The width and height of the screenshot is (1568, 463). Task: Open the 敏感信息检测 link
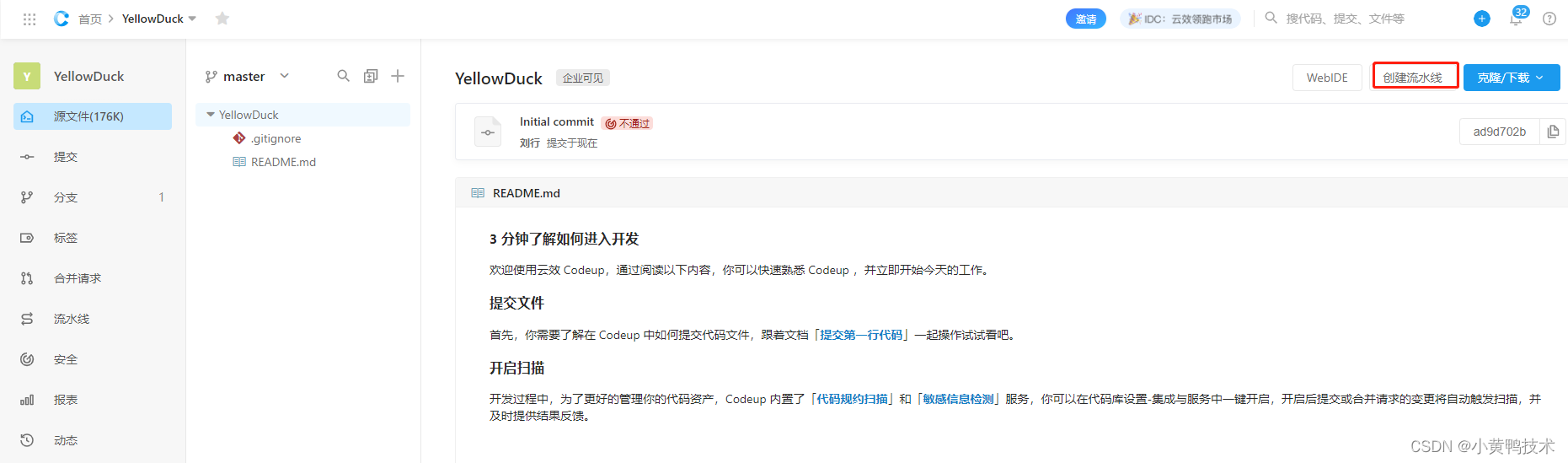(959, 399)
